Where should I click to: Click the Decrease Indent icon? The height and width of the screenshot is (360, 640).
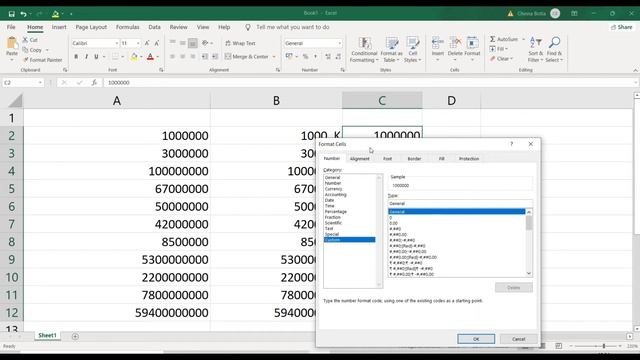tap(205, 57)
